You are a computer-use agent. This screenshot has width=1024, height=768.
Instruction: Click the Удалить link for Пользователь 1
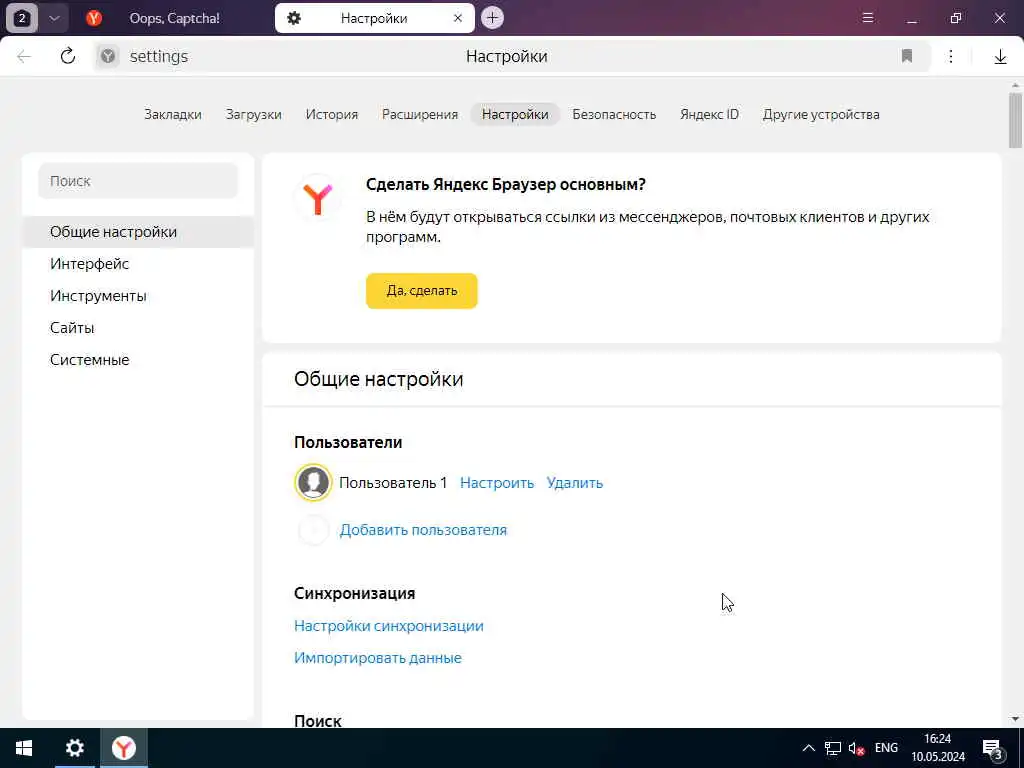click(x=575, y=483)
